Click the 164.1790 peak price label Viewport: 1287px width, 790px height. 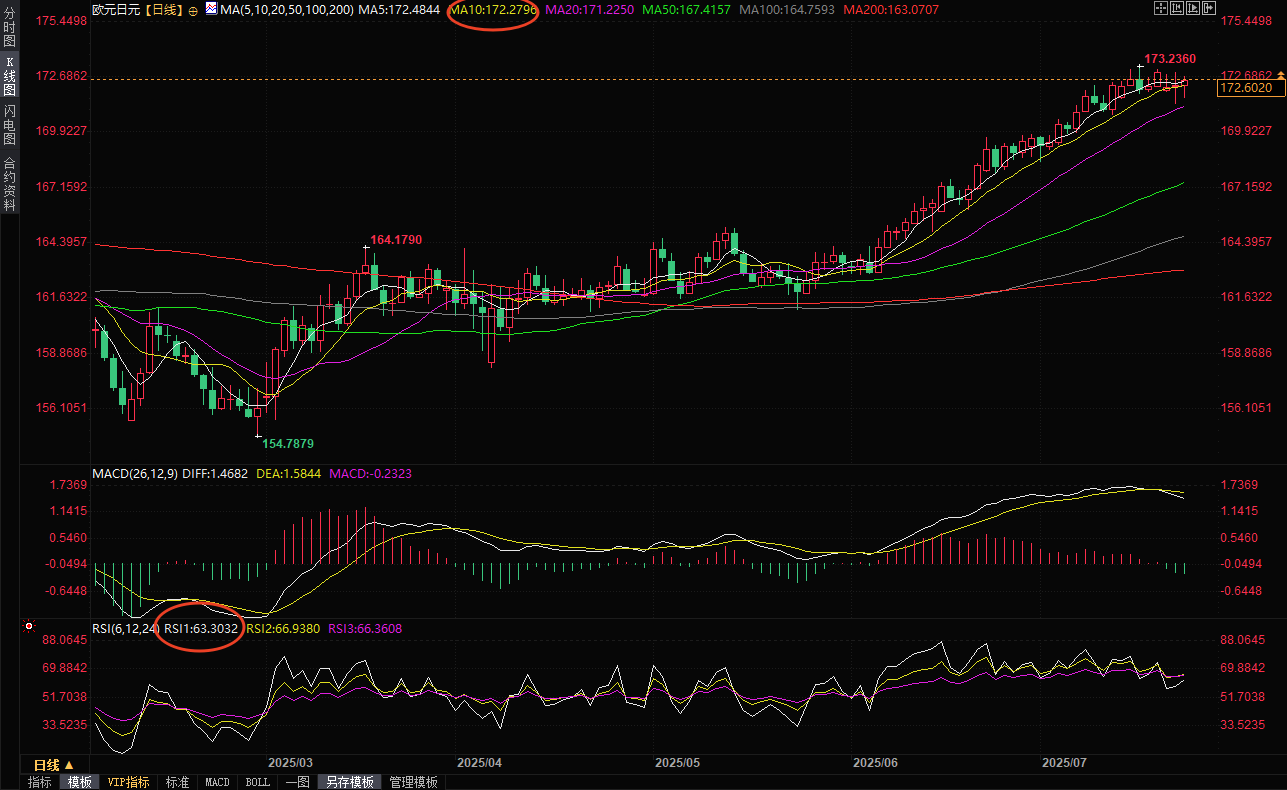(396, 240)
